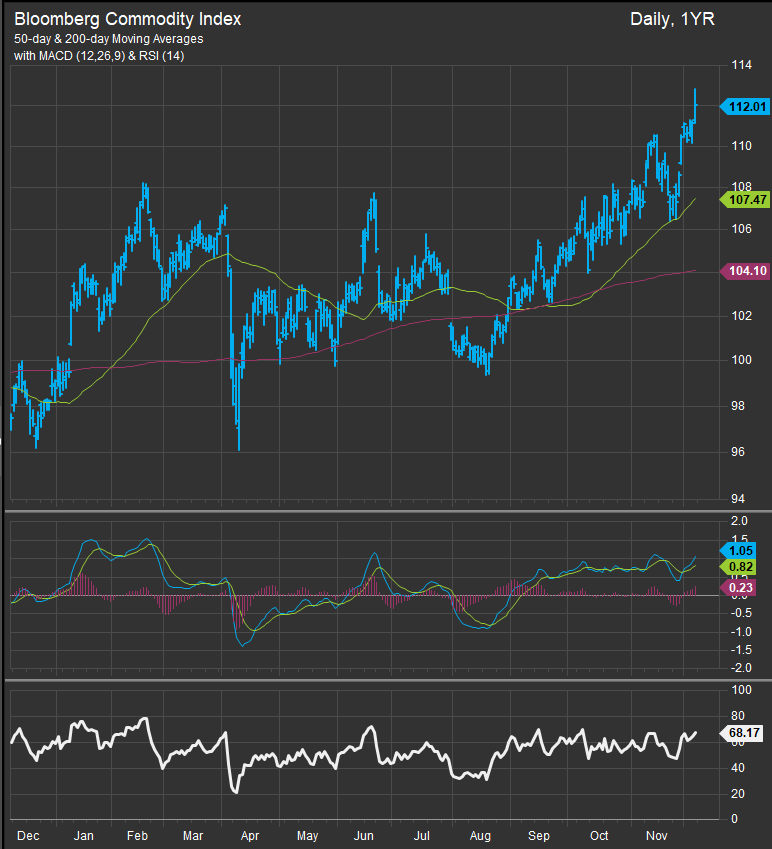Click the 50-day & 200-day Moving Averages subtitle
This screenshot has width=772, height=849.
click(x=108, y=40)
